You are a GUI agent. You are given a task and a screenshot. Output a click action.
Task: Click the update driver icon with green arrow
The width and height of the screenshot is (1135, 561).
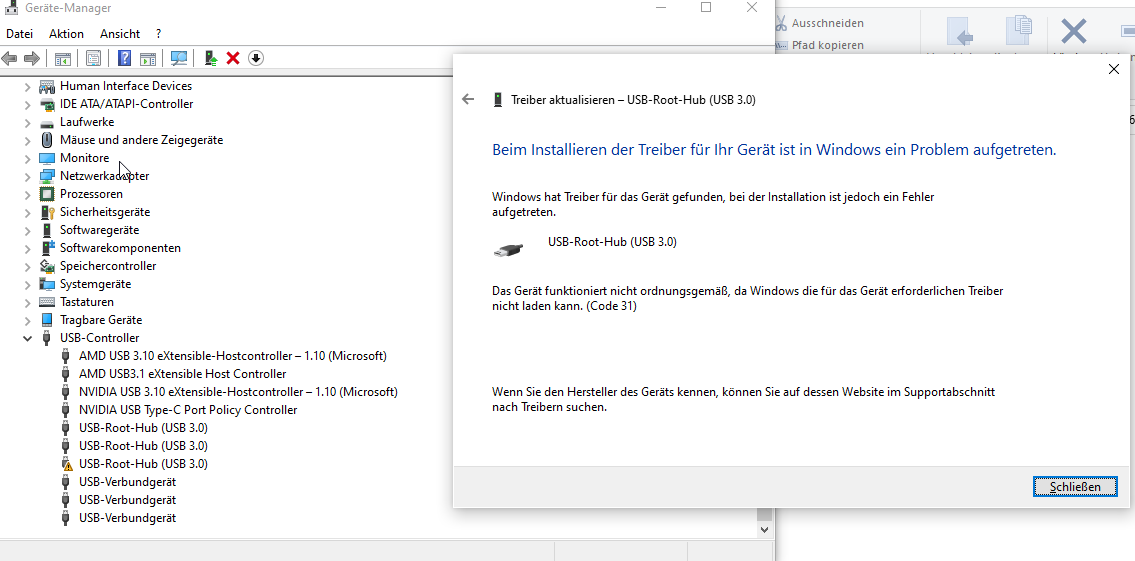[211, 58]
